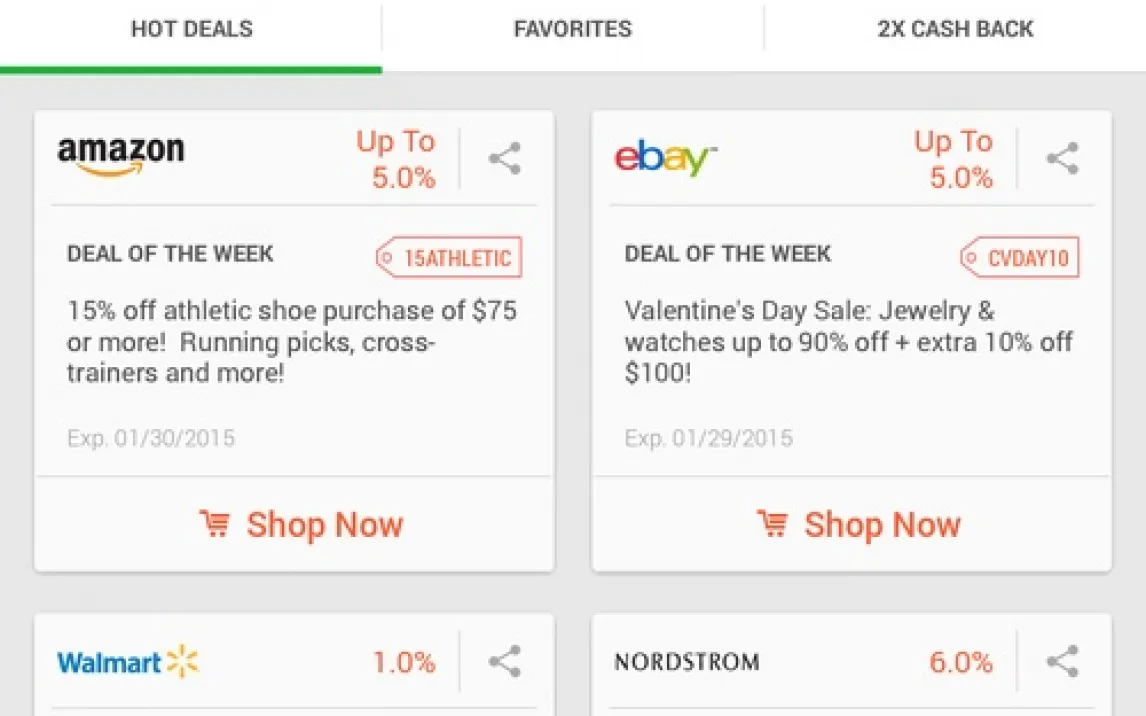Tap Nordstrom's 6.0% cash back rate
1146x716 pixels.
[x=961, y=662]
